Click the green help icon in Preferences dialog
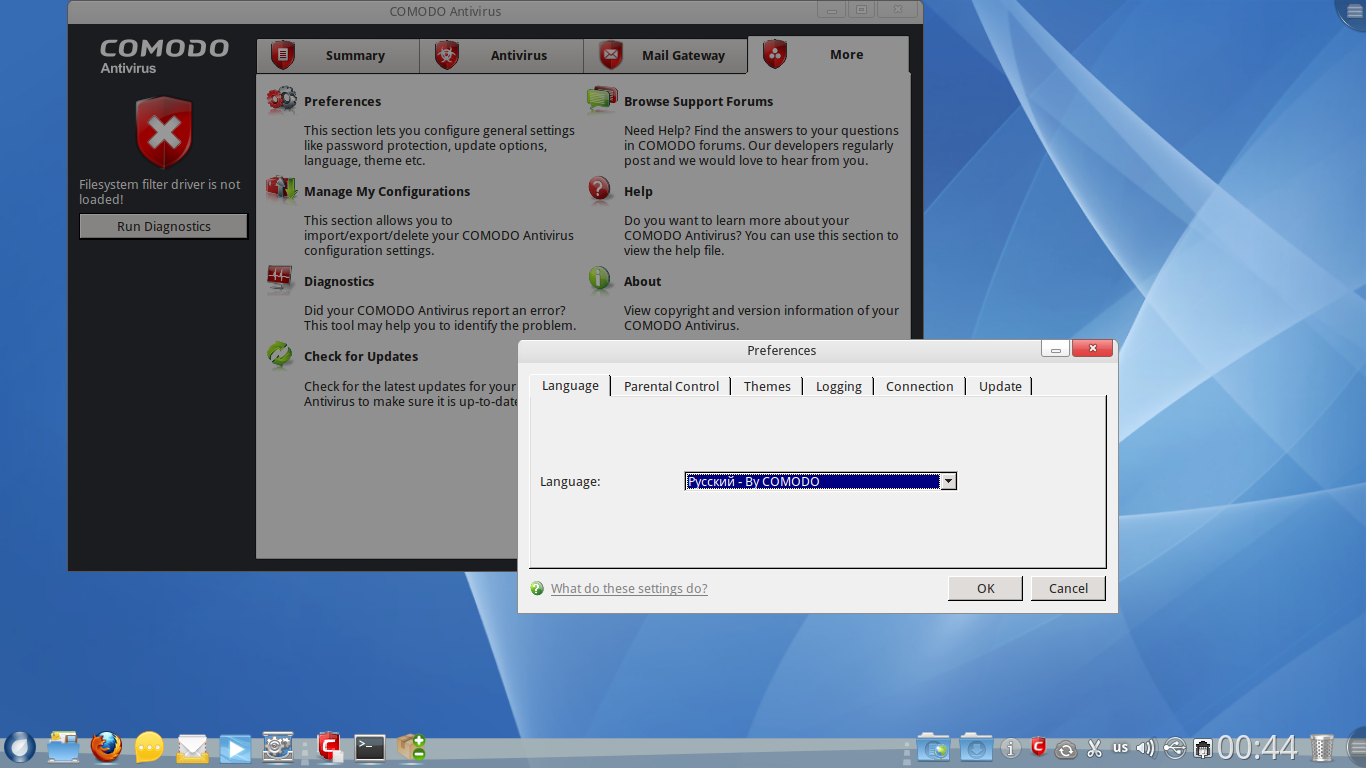This screenshot has width=1366, height=768. click(x=537, y=588)
